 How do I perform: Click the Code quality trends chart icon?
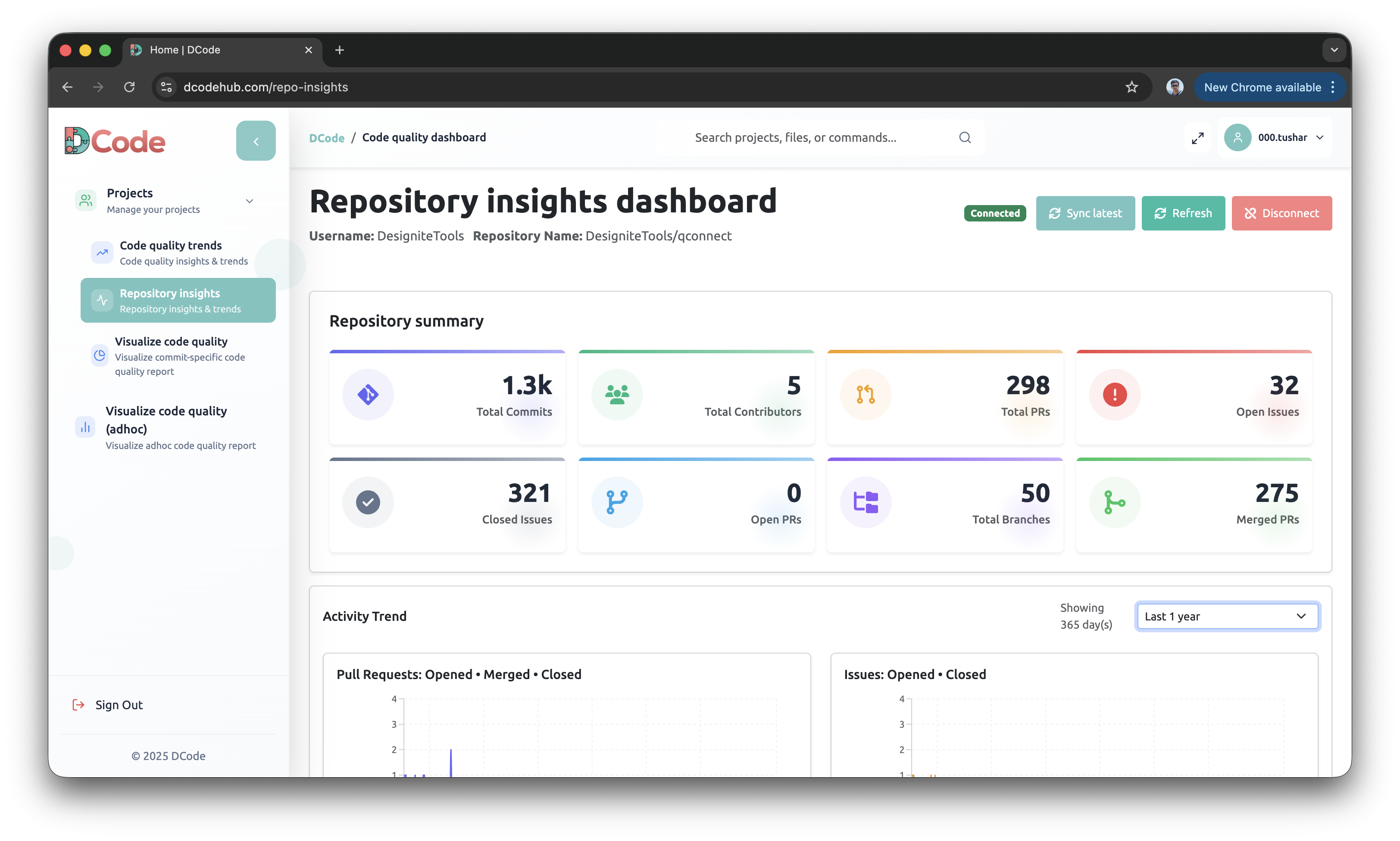point(102,253)
